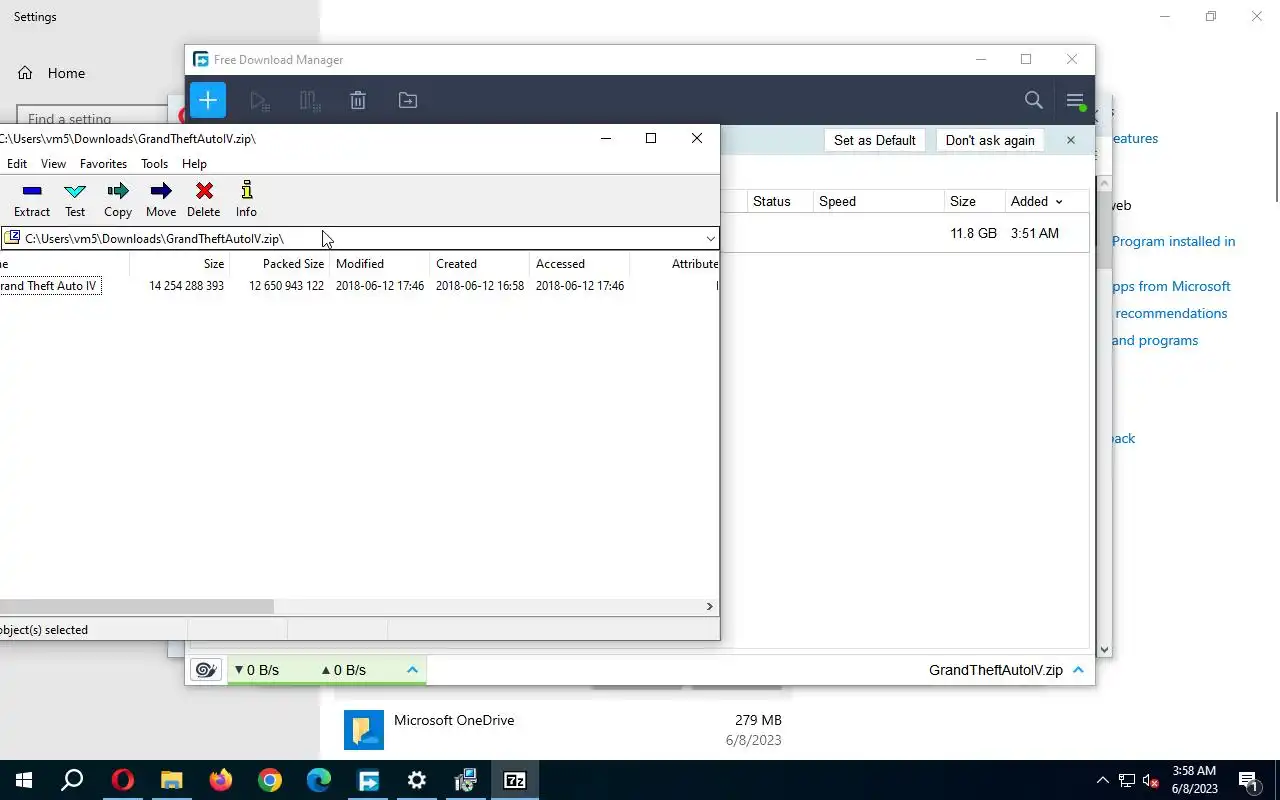Click the Find a setting search box
The height and width of the screenshot is (800, 1280).
click(x=92, y=119)
